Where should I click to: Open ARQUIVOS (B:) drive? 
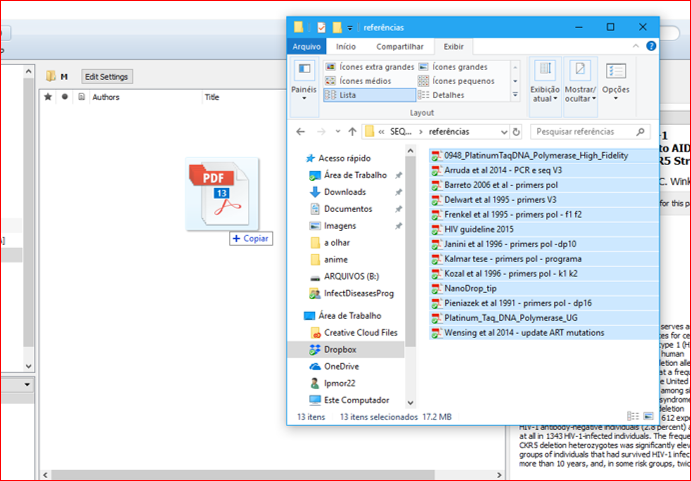pos(351,276)
